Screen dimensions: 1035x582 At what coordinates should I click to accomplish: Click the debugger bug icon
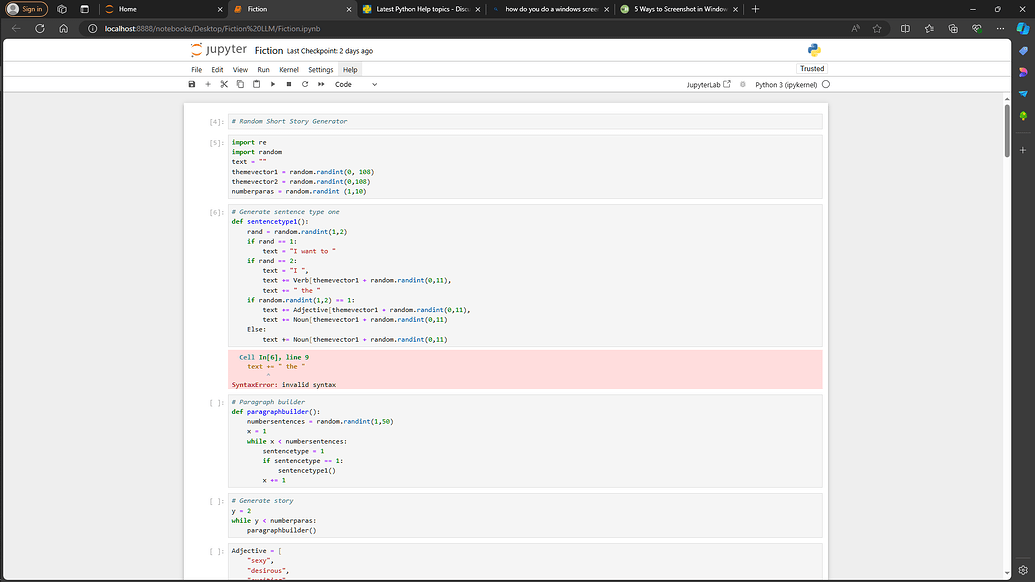click(x=743, y=84)
